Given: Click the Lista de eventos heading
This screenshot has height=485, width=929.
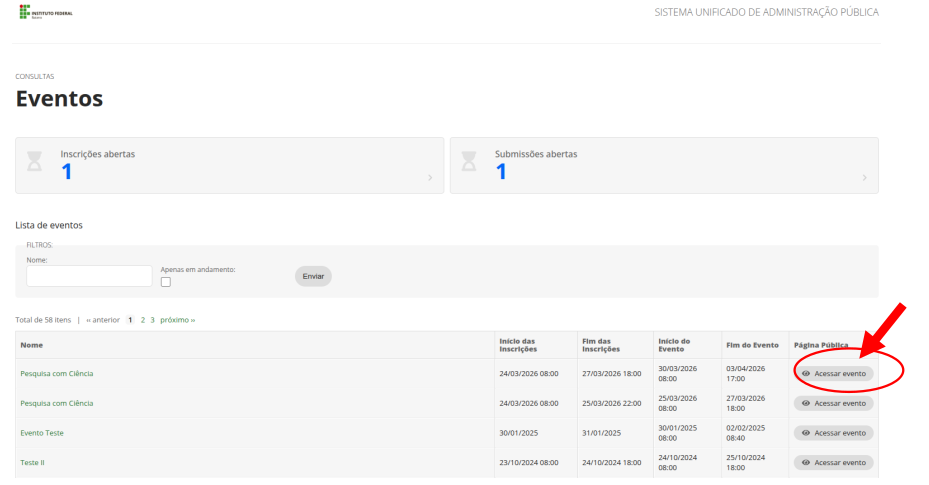Looking at the screenshot, I should (x=49, y=225).
